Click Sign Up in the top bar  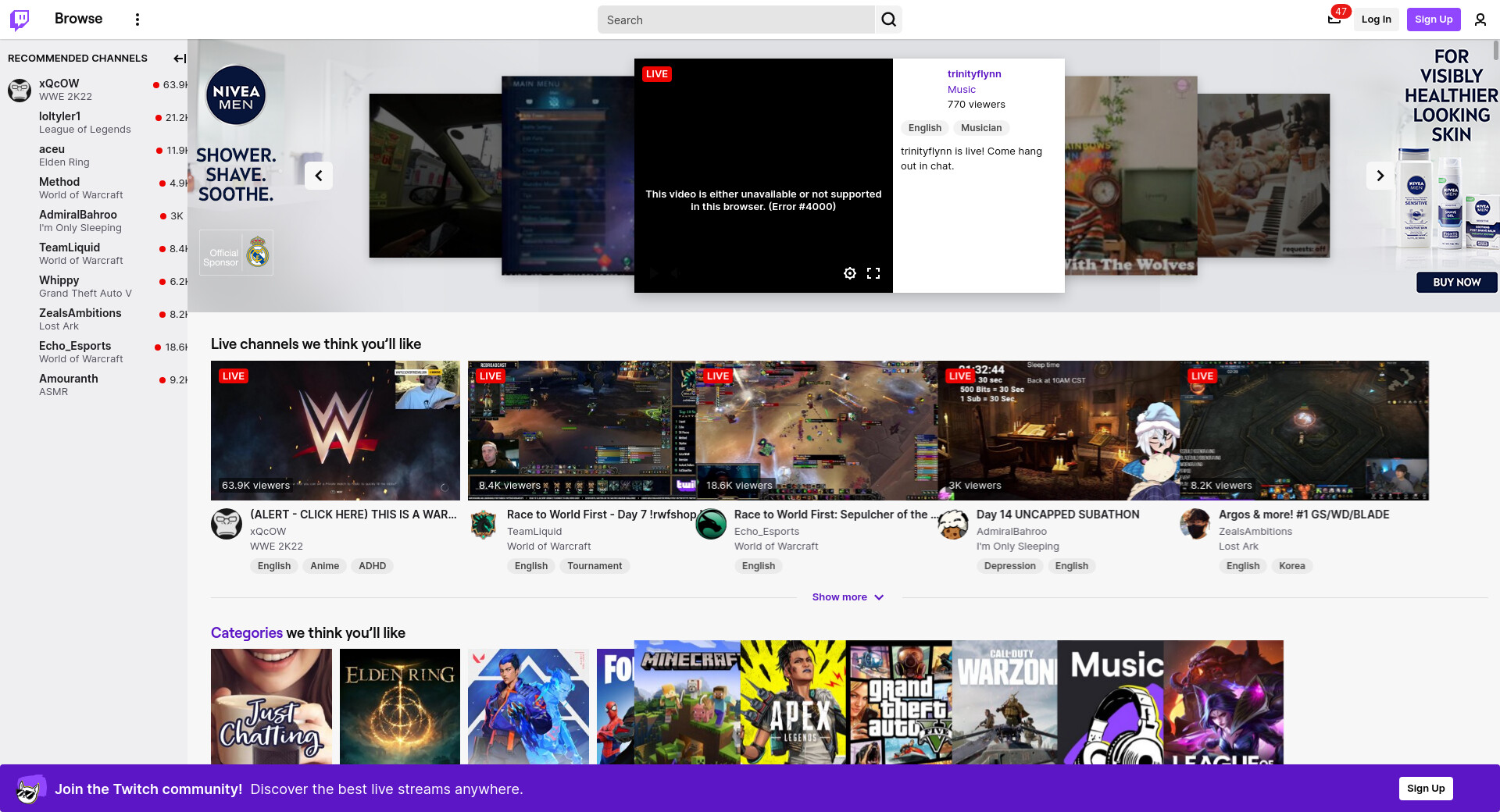1433,20
